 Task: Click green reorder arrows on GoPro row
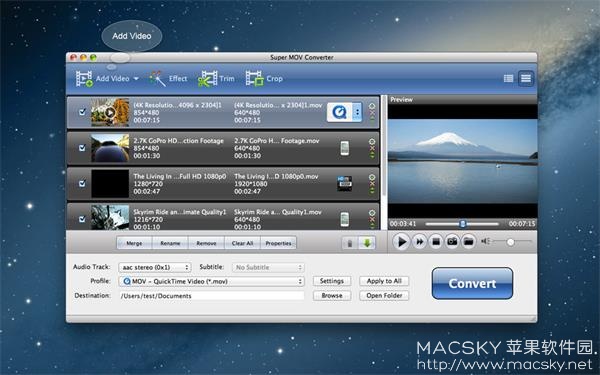coord(372,155)
